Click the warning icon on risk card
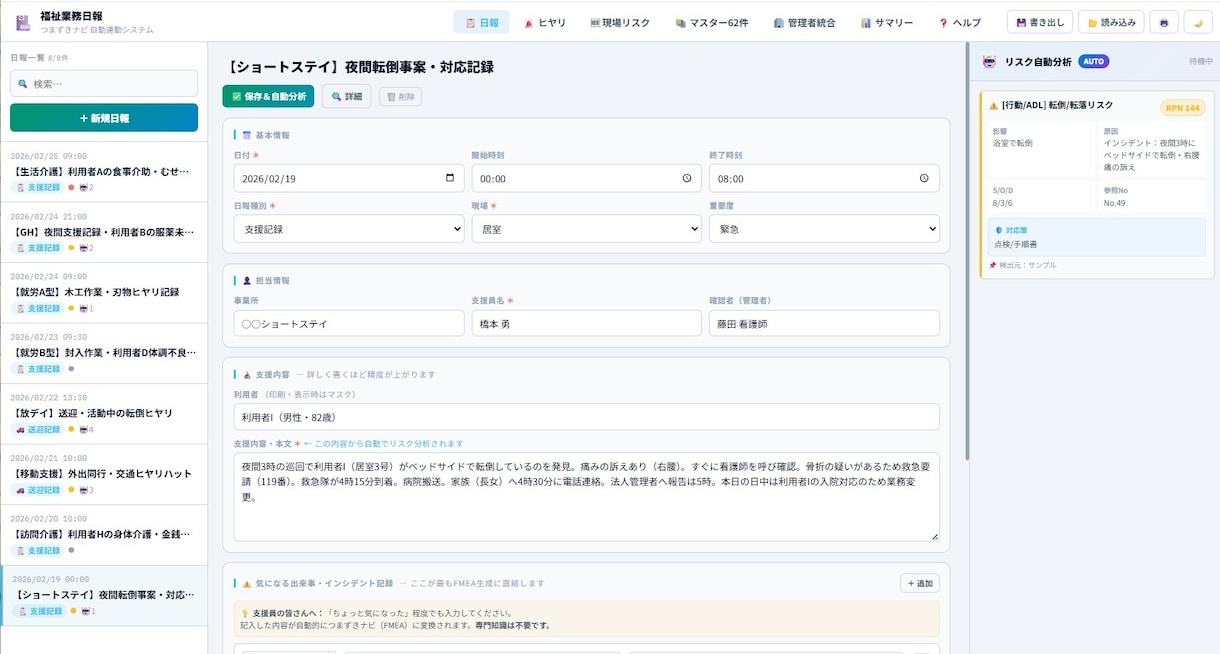 coord(993,105)
